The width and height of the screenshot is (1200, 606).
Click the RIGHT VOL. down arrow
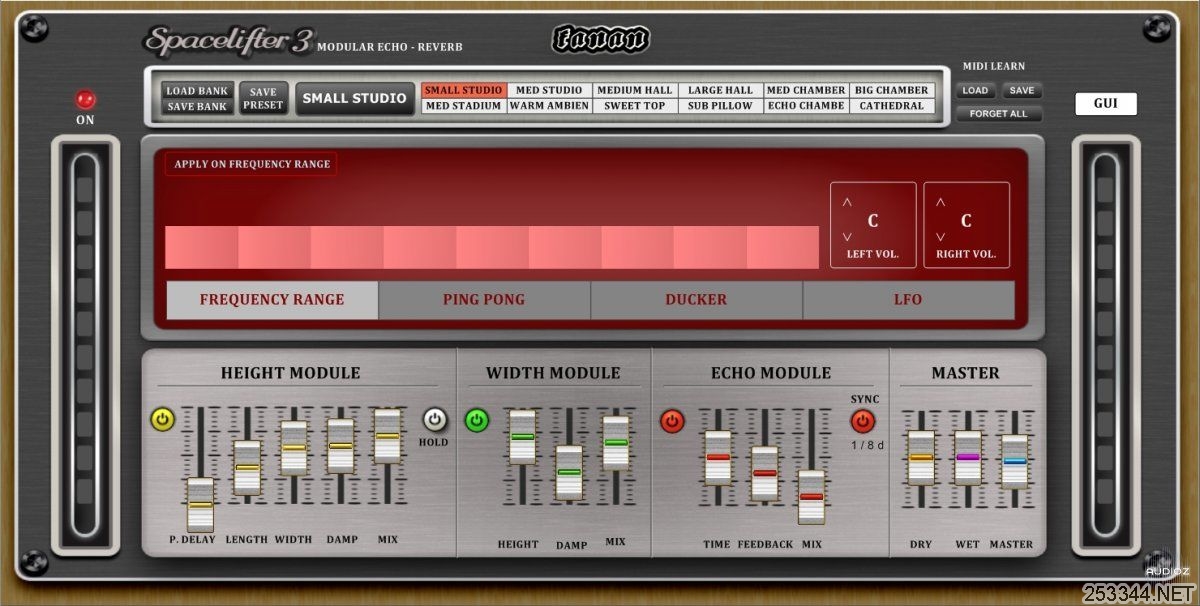[940, 237]
